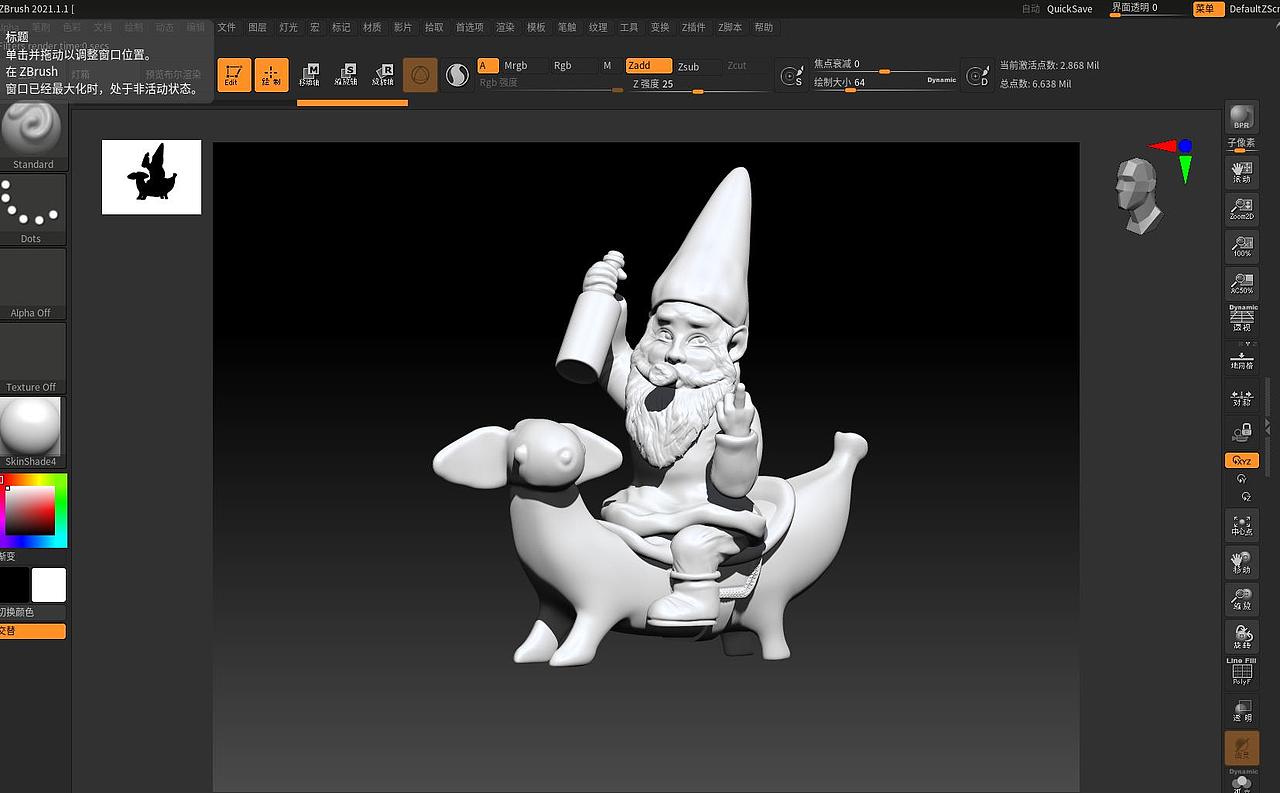Select the Draw (绘制) mode button
Viewport: 1280px width, 793px height.
(271, 75)
